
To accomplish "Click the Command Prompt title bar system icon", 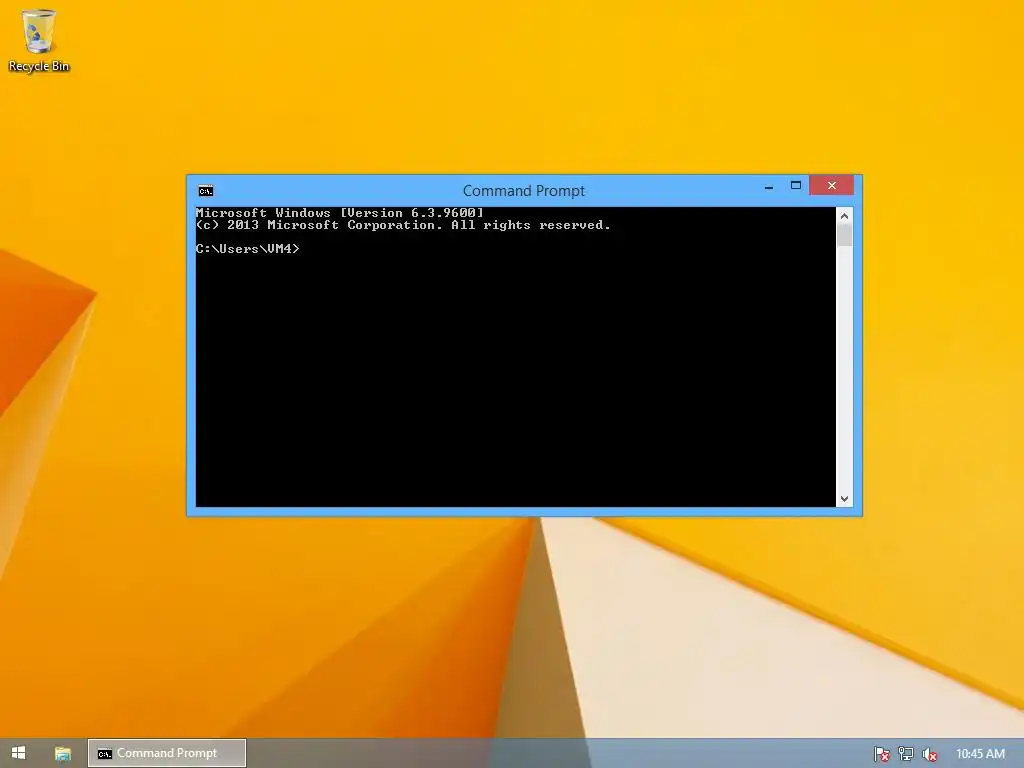I will coord(206,191).
